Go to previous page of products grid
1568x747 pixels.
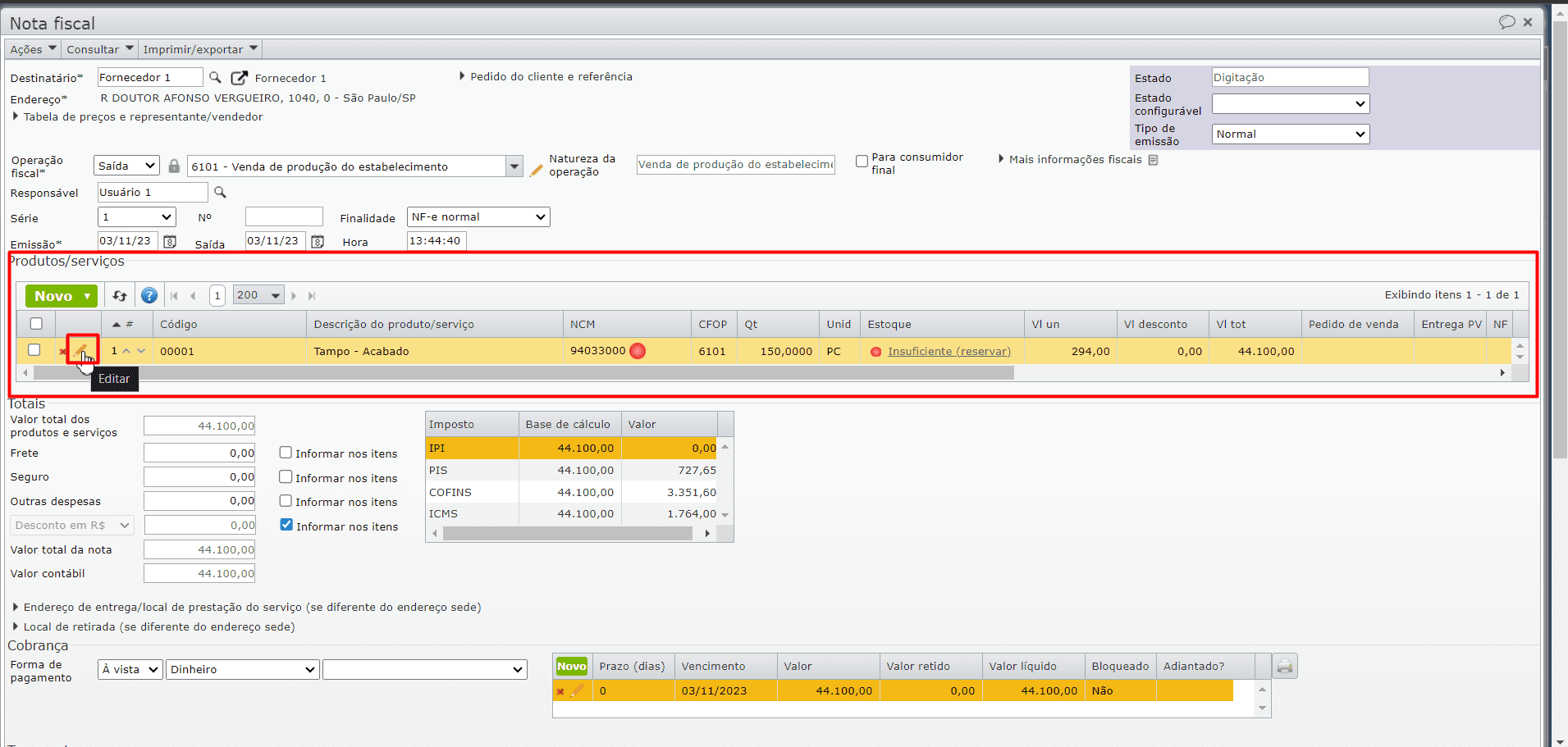(x=194, y=296)
